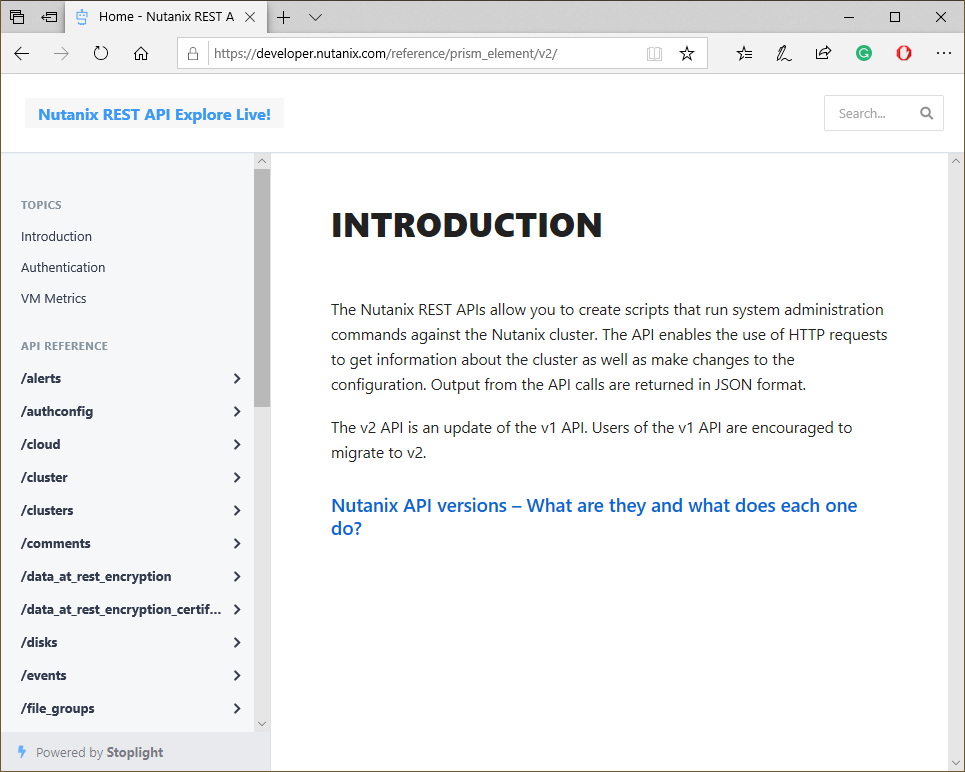Expand the /file_groups section chevron

[x=237, y=709]
